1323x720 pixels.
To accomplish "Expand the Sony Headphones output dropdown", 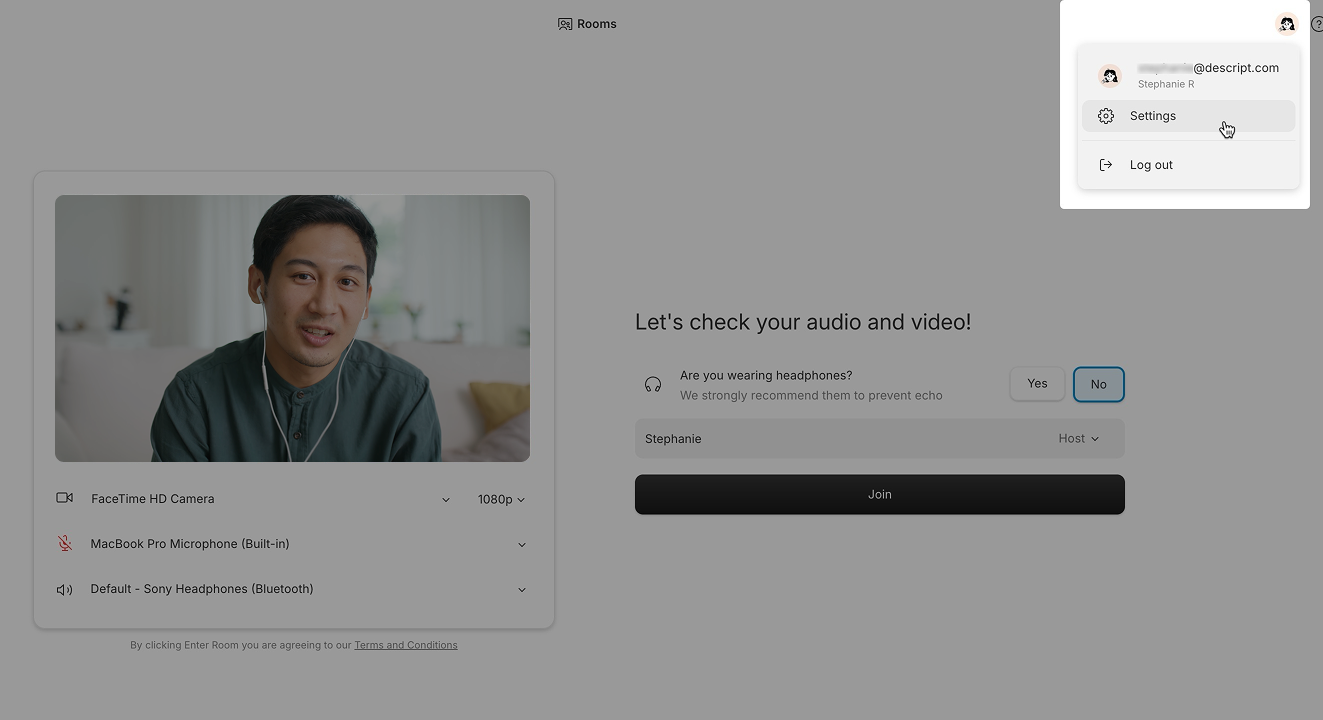I will coord(522,590).
